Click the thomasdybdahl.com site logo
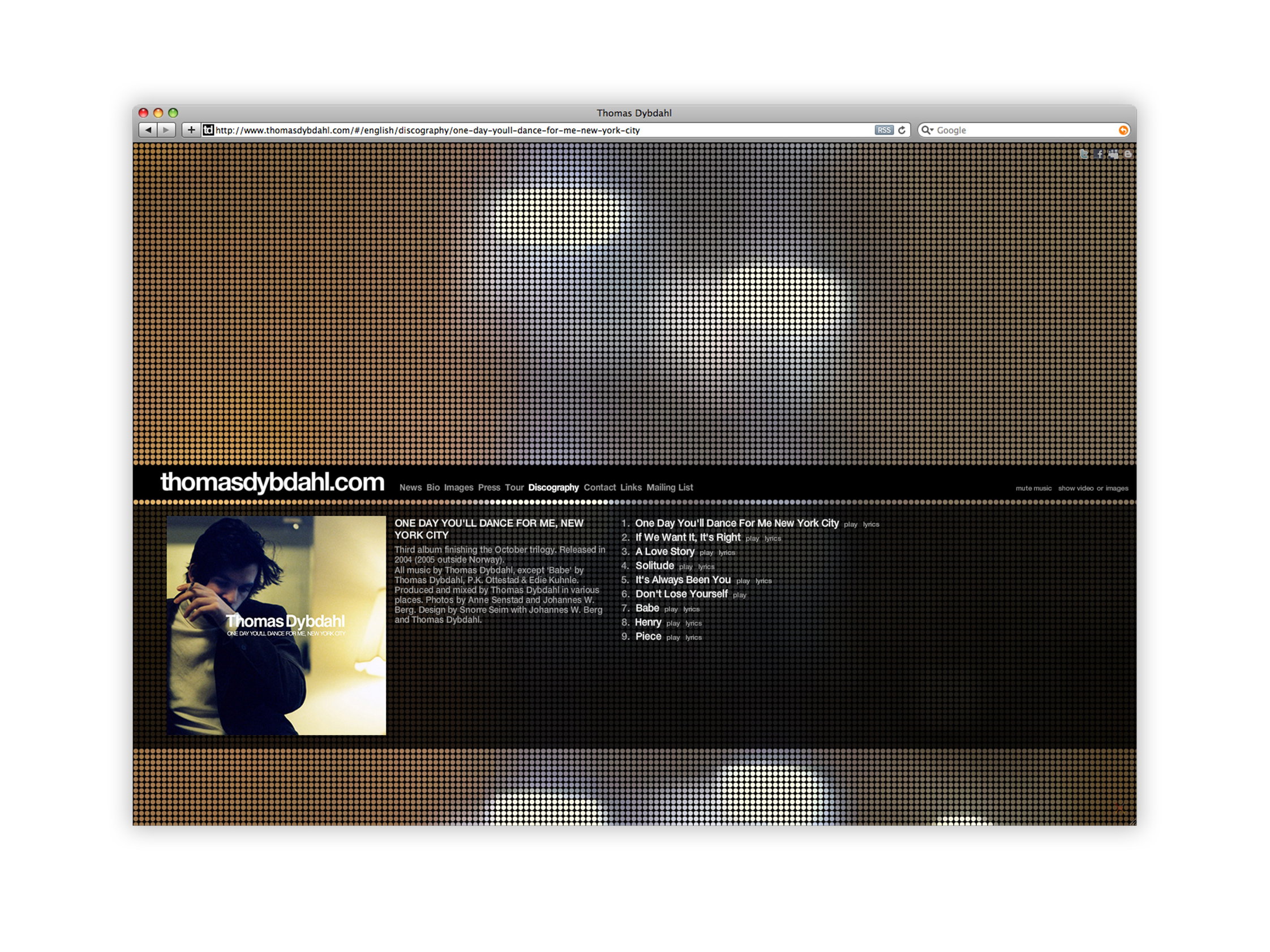1270x952 pixels. tap(272, 483)
